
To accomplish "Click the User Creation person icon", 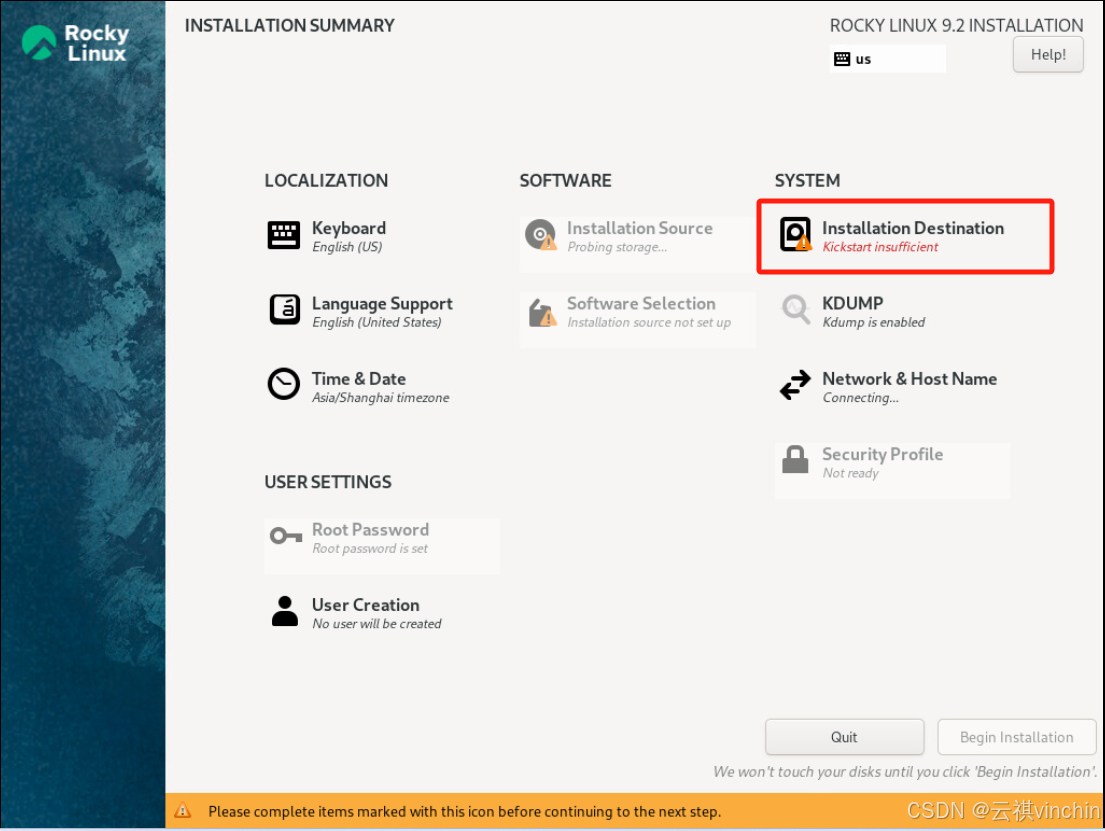I will pos(285,611).
